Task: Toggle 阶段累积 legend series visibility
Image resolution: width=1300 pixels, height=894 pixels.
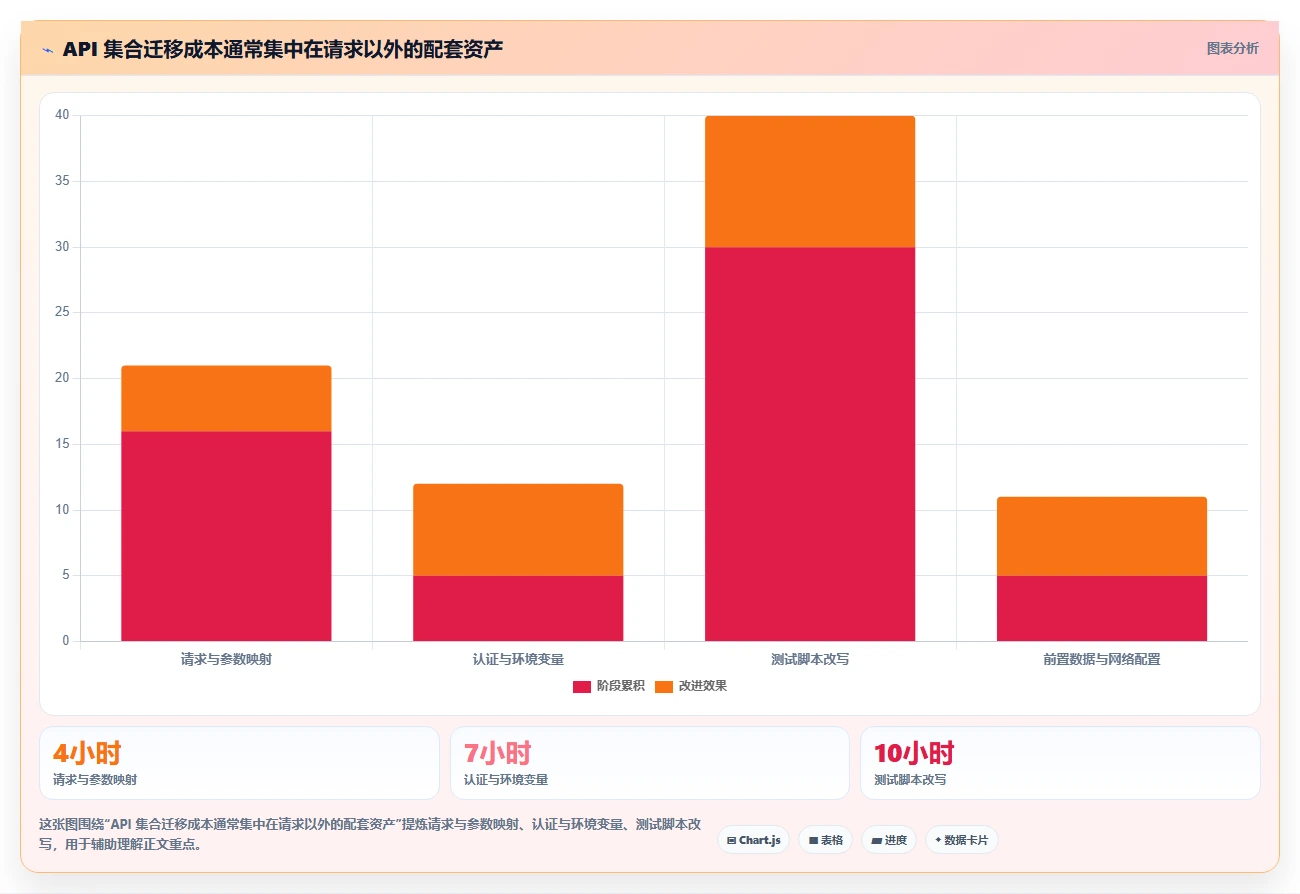Action: pyautogui.click(x=609, y=686)
